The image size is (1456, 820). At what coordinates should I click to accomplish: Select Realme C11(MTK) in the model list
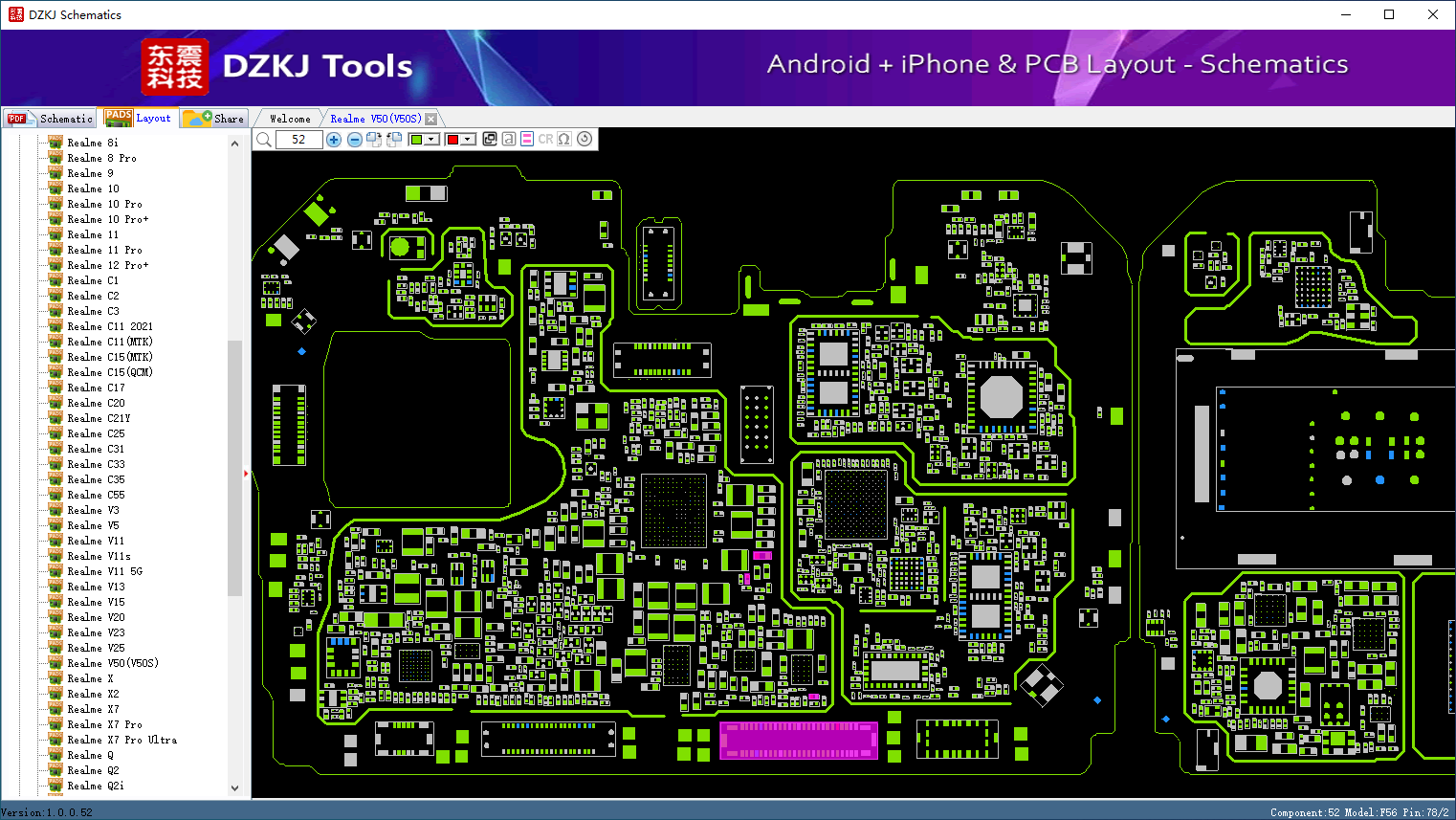[110, 342]
